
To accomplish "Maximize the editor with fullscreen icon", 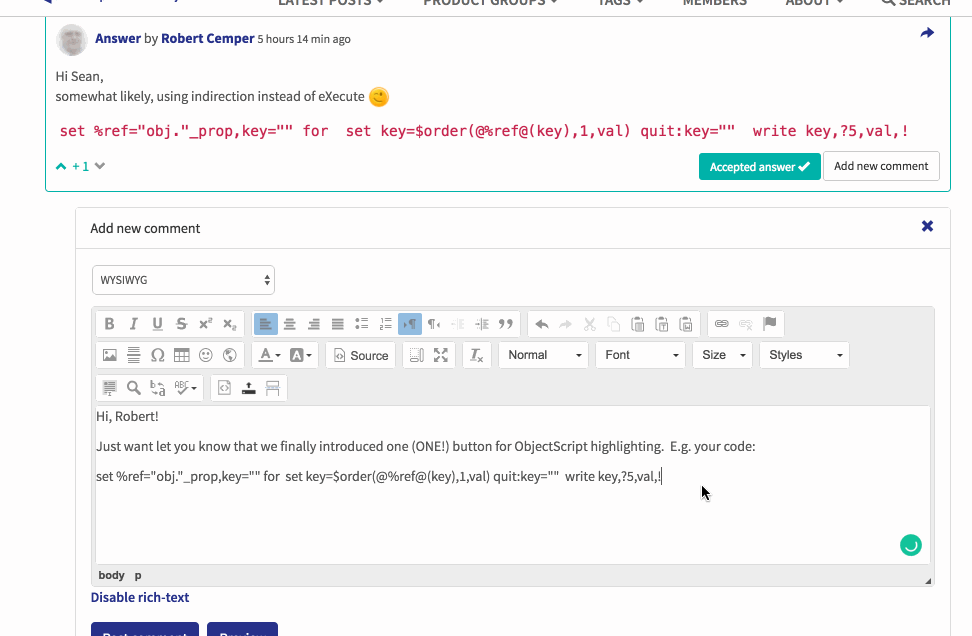I will pos(440,355).
